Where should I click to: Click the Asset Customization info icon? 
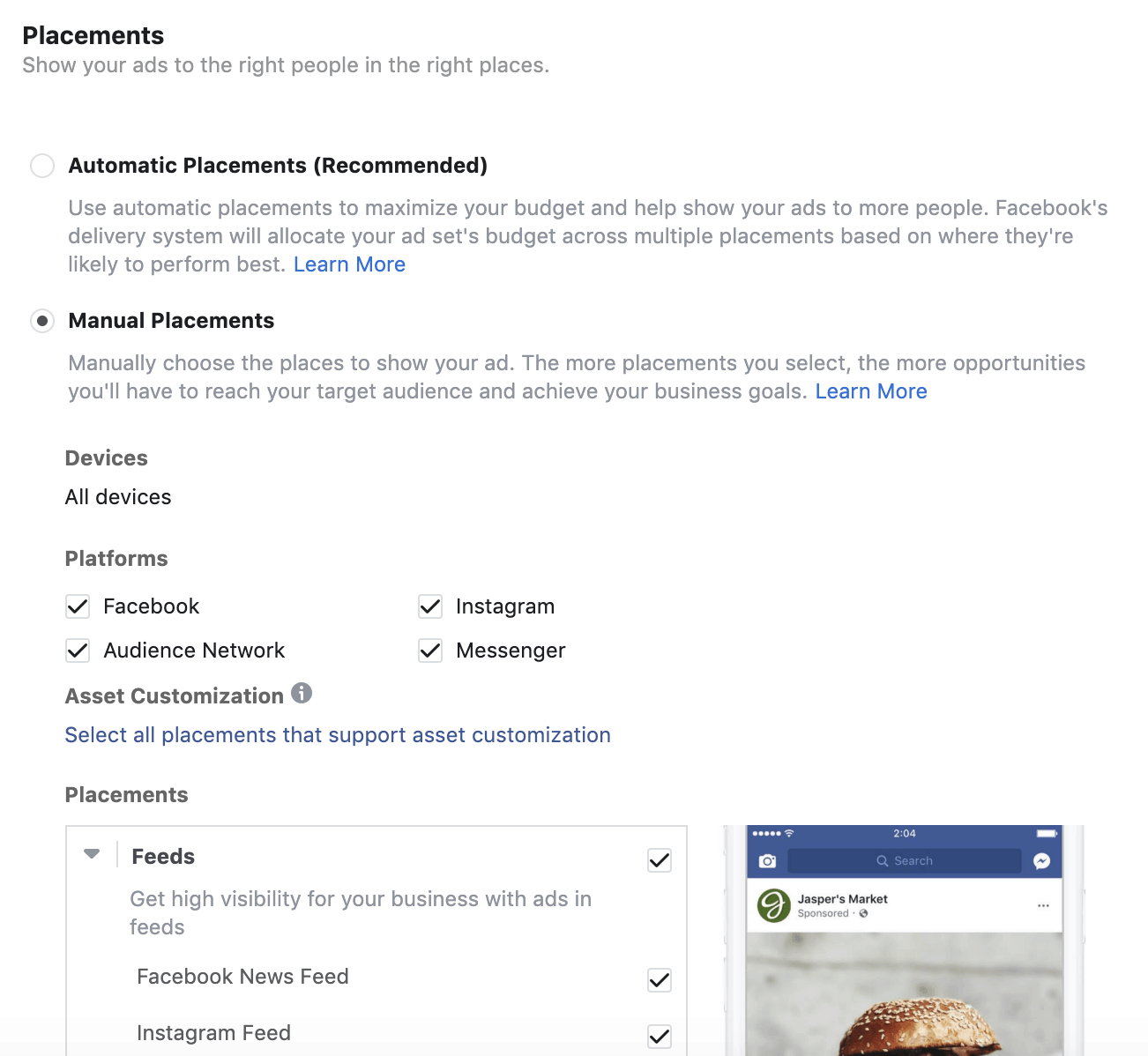[x=302, y=694]
